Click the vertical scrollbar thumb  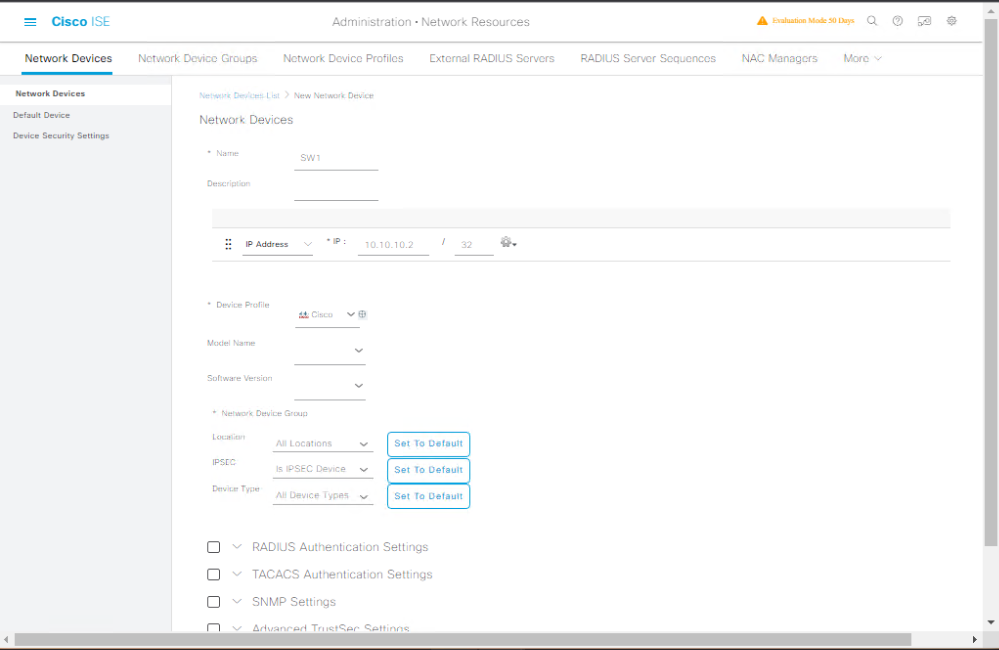pyautogui.click(x=991, y=280)
